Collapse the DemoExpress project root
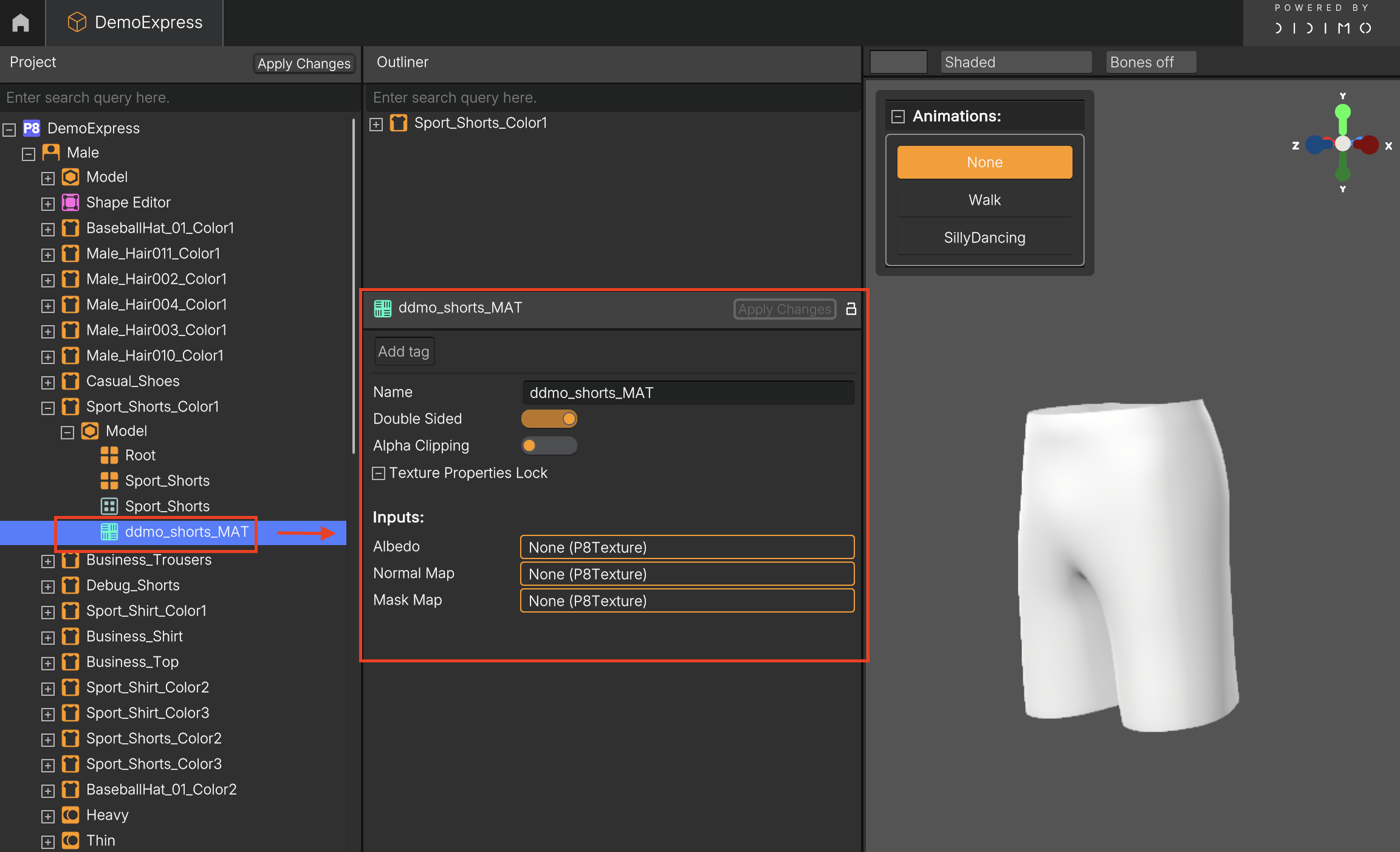This screenshot has height=852, width=1400. click(x=9, y=129)
